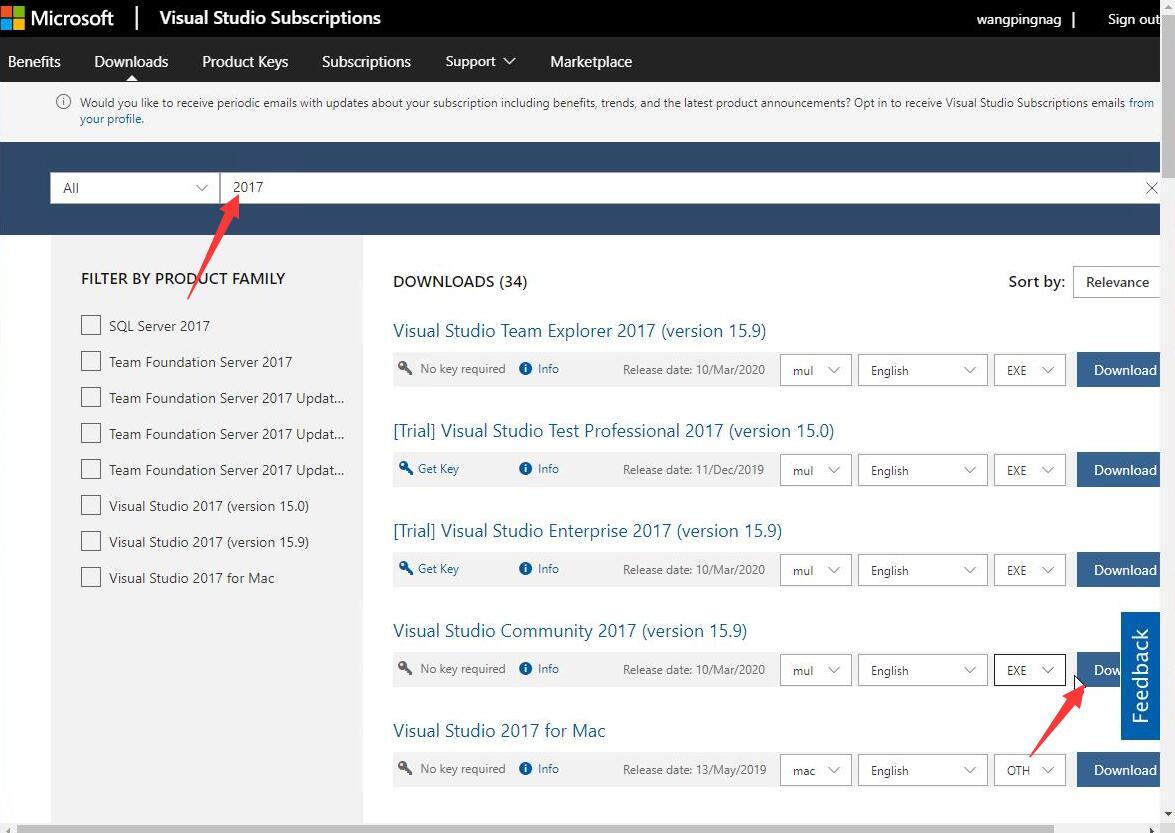
Task: Download Visual Studio Enterprise 2017 trial
Action: (x=1118, y=570)
